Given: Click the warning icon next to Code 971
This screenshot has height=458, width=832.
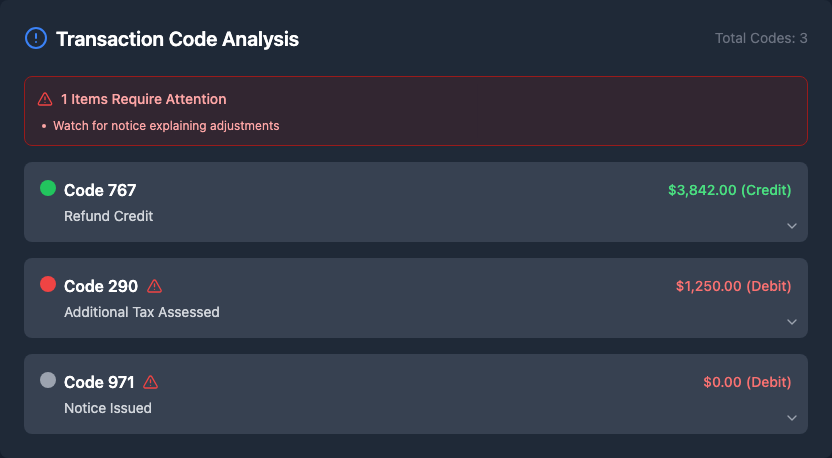Looking at the screenshot, I should 151,382.
